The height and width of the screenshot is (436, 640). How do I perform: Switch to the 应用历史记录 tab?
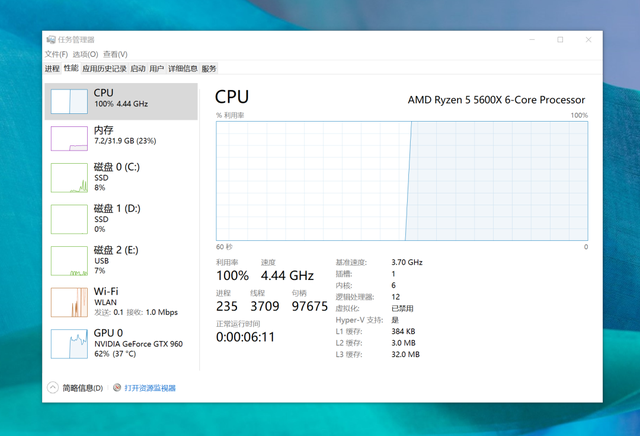click(x=104, y=69)
